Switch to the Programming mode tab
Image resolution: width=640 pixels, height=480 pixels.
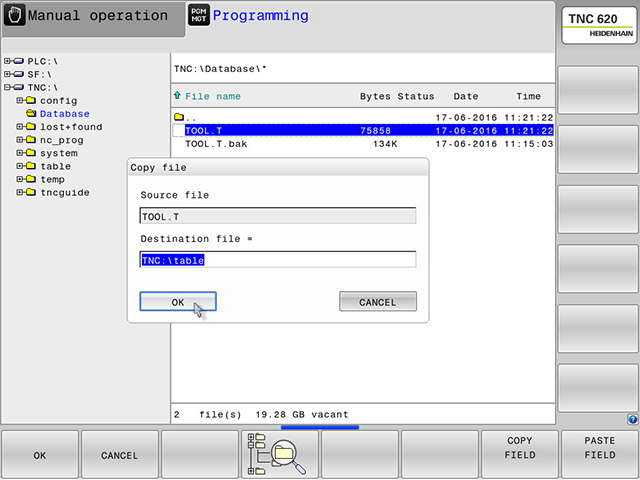tap(261, 17)
